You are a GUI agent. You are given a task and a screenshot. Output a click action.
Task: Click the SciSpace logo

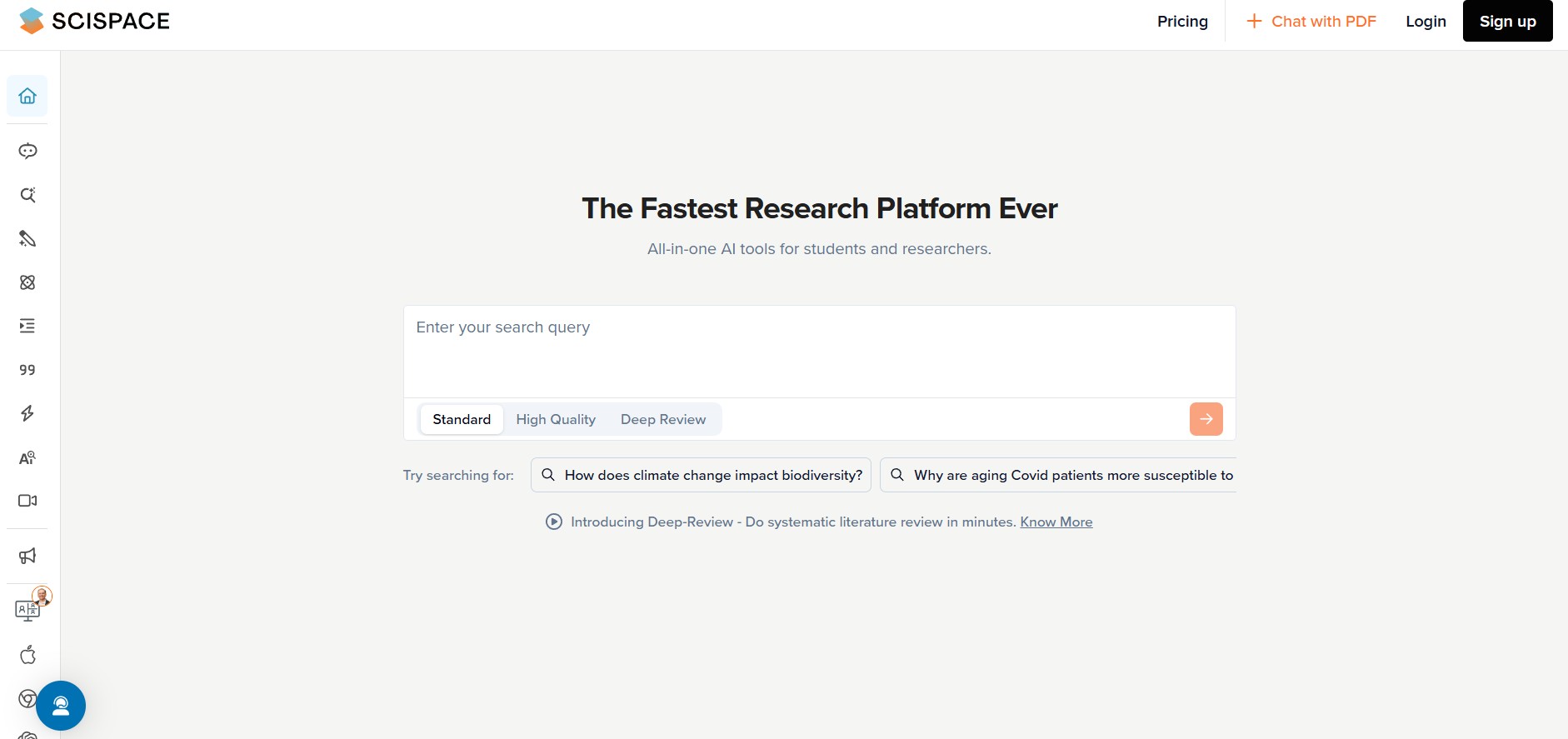94,21
